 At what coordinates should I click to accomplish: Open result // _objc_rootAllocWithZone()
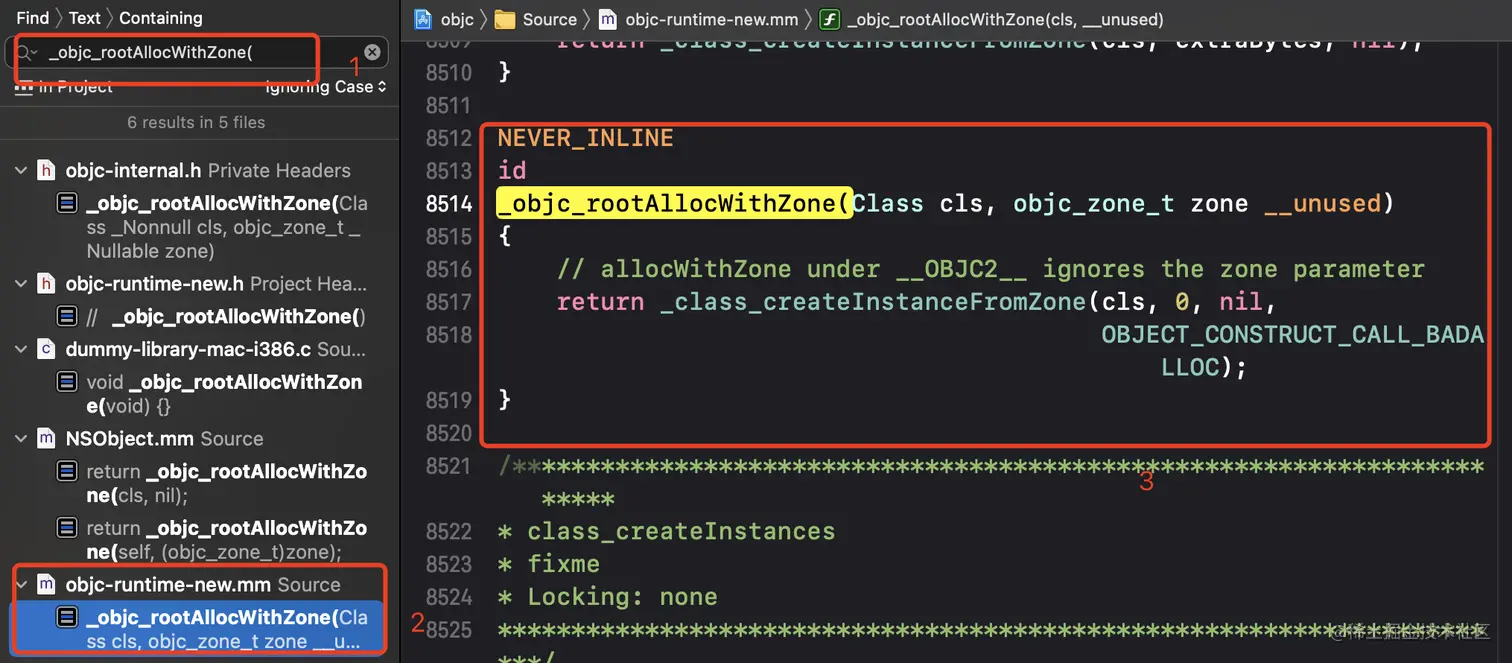click(x=227, y=317)
